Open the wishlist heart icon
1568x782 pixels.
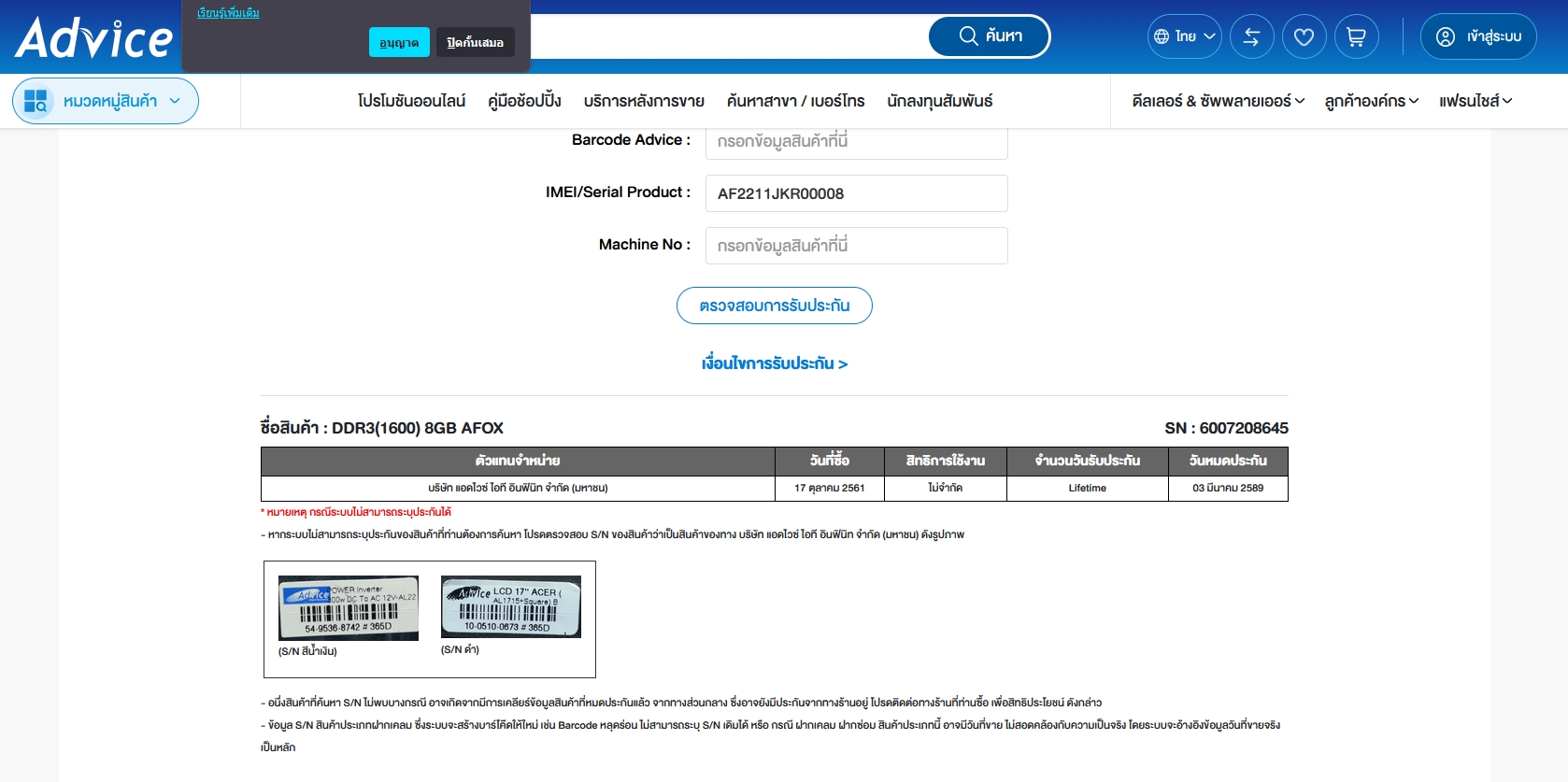pos(1304,37)
